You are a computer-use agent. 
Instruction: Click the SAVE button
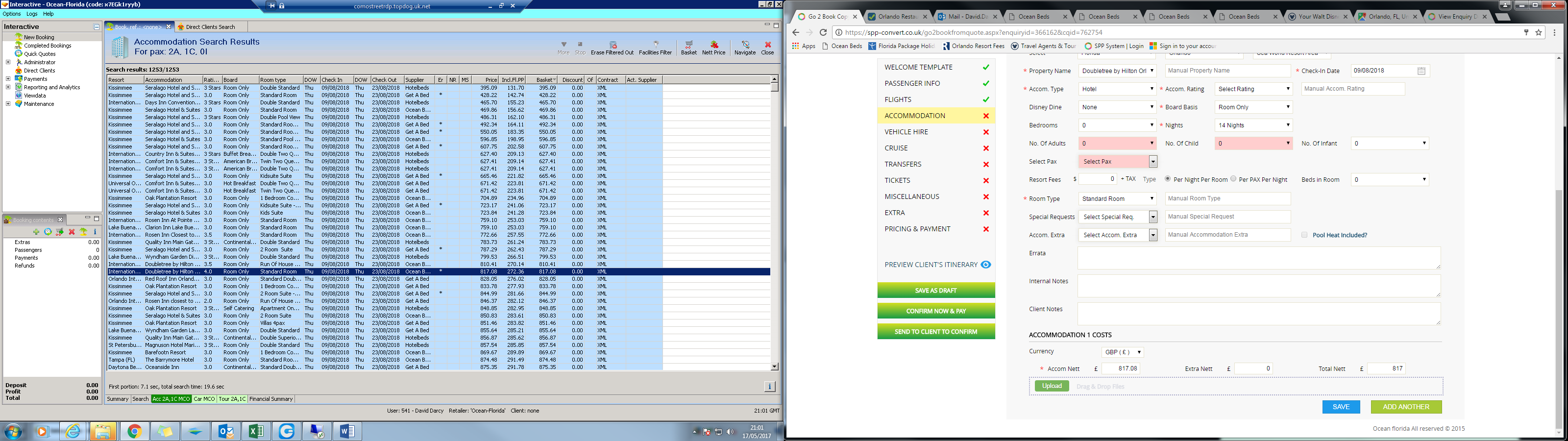(x=1341, y=407)
